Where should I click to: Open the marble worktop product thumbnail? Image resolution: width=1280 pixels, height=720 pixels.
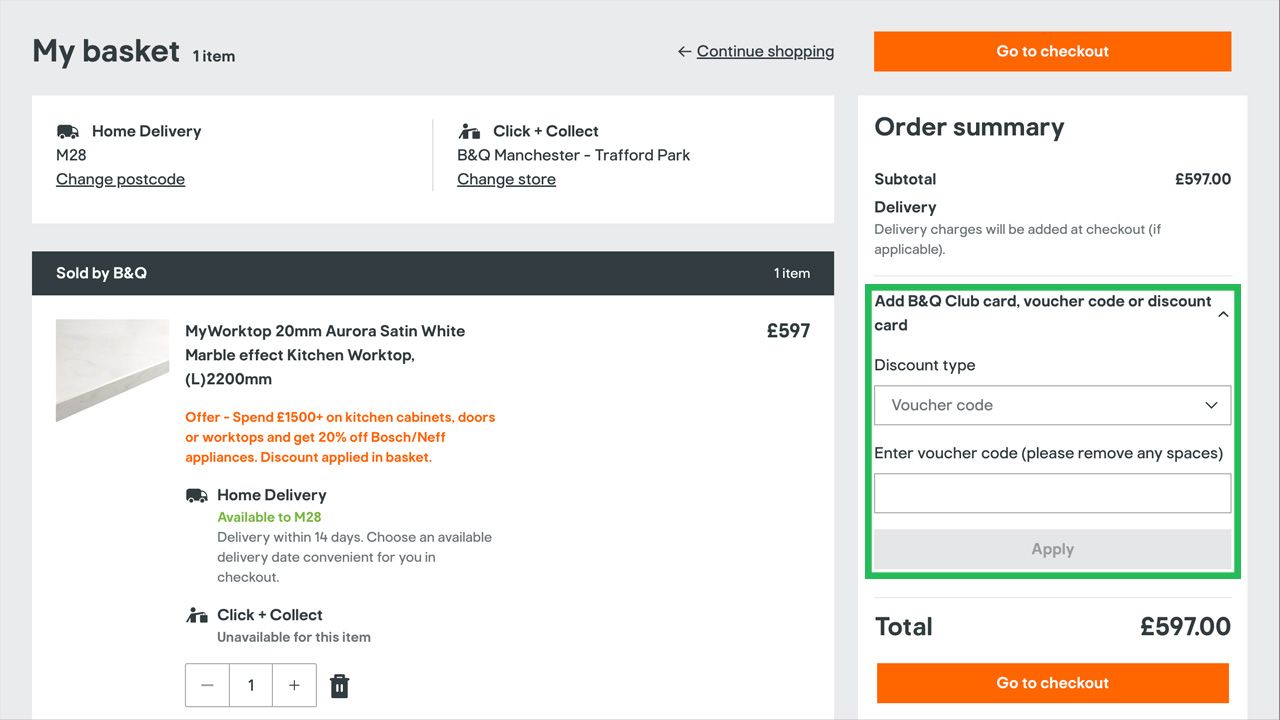coord(112,370)
